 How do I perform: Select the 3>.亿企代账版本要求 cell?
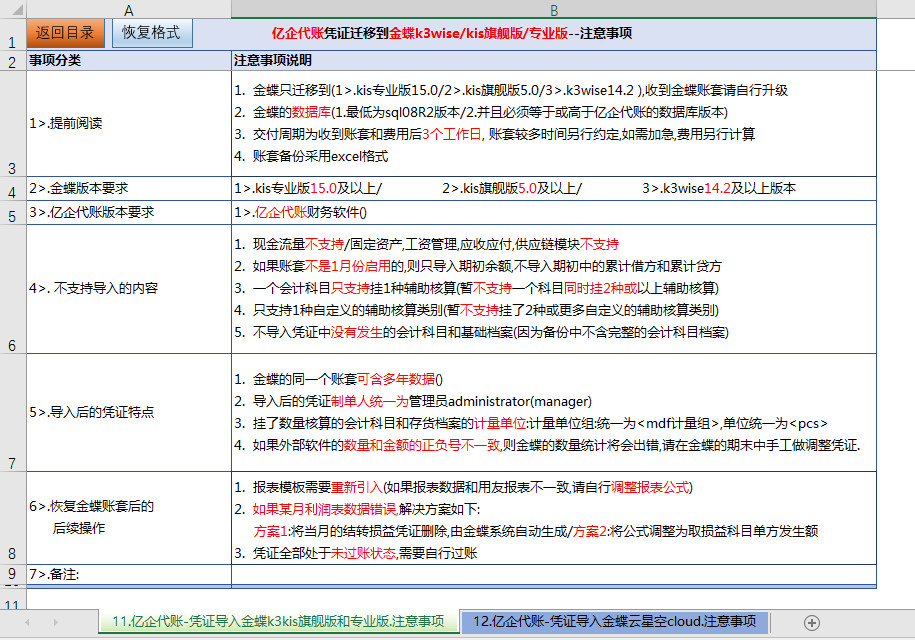point(128,212)
